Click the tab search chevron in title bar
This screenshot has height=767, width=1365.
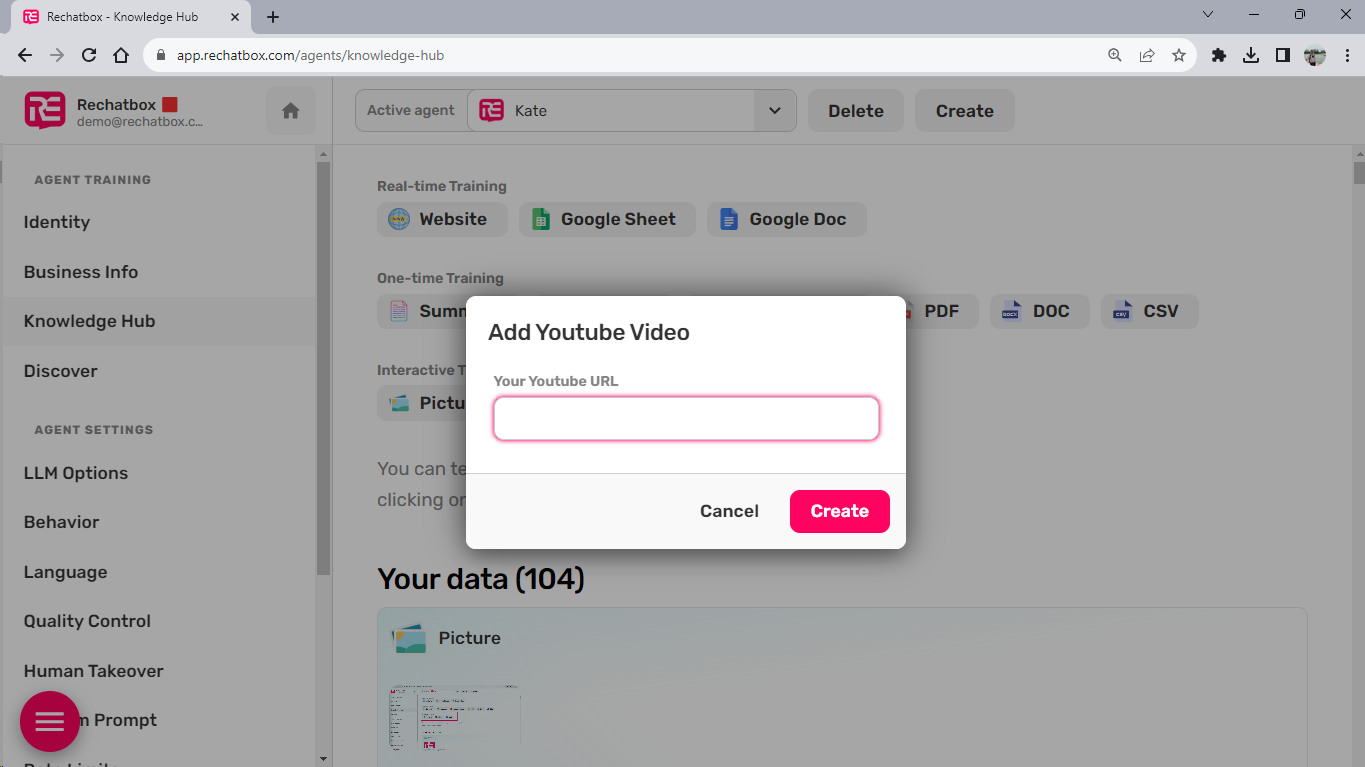1208,15
